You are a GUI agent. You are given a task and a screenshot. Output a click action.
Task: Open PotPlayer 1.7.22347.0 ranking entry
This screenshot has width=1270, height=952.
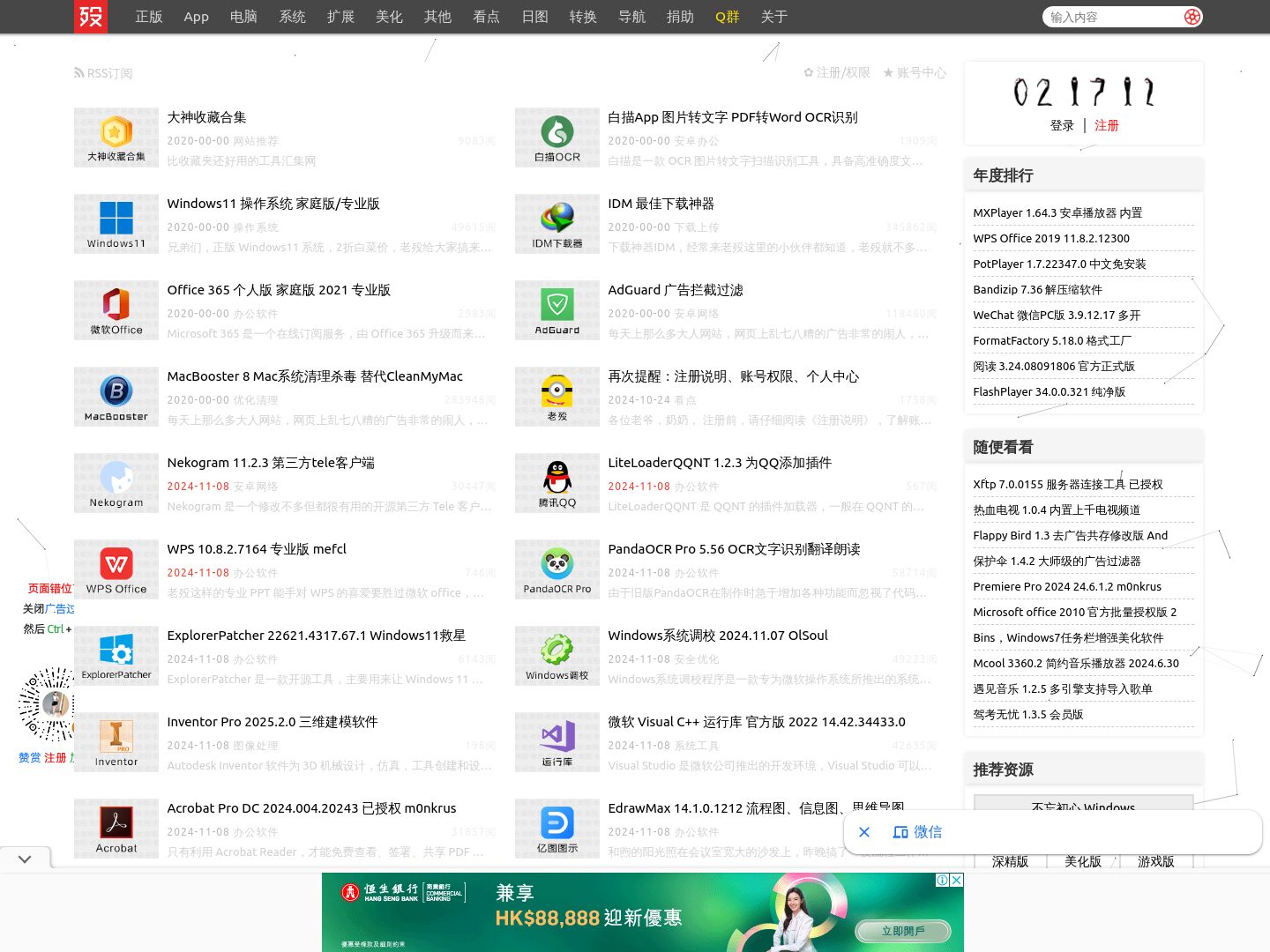pos(1060,264)
